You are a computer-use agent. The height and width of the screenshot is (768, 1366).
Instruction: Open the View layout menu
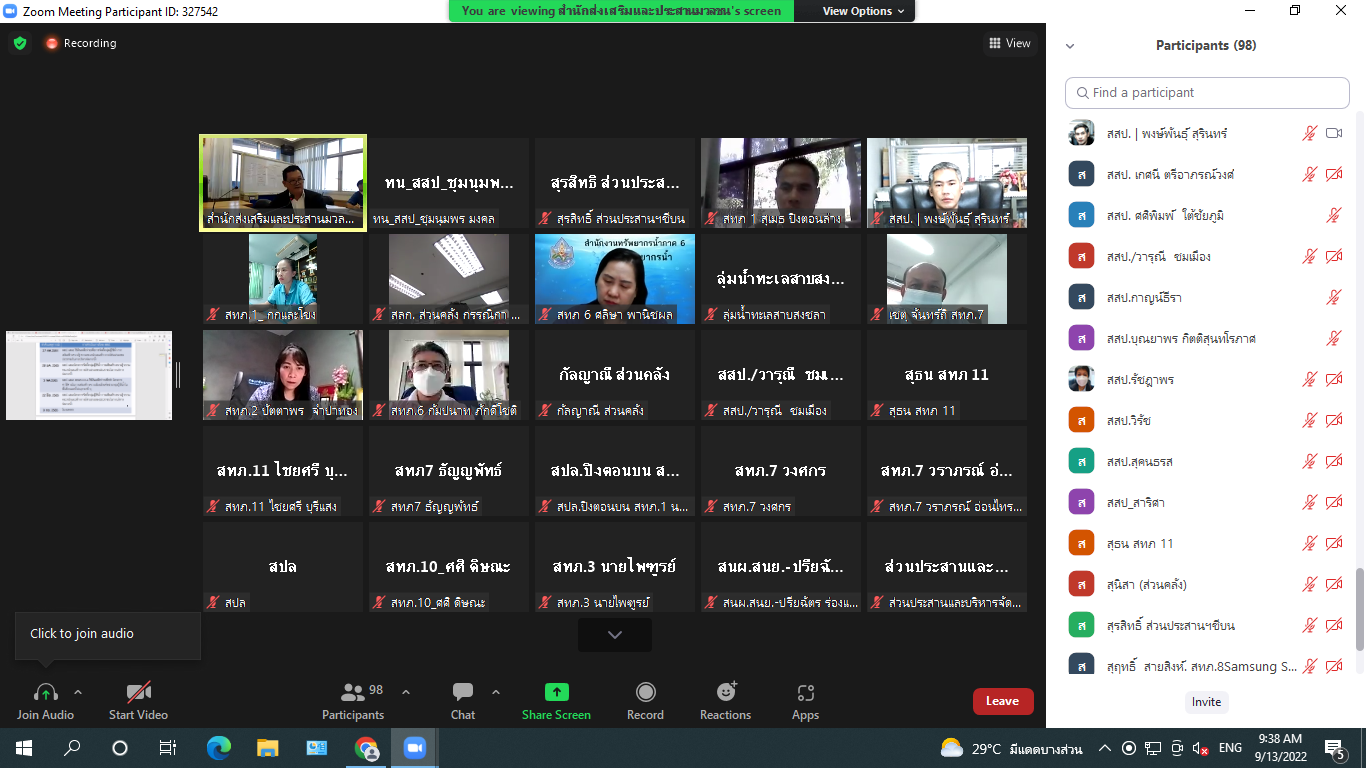click(x=1009, y=43)
